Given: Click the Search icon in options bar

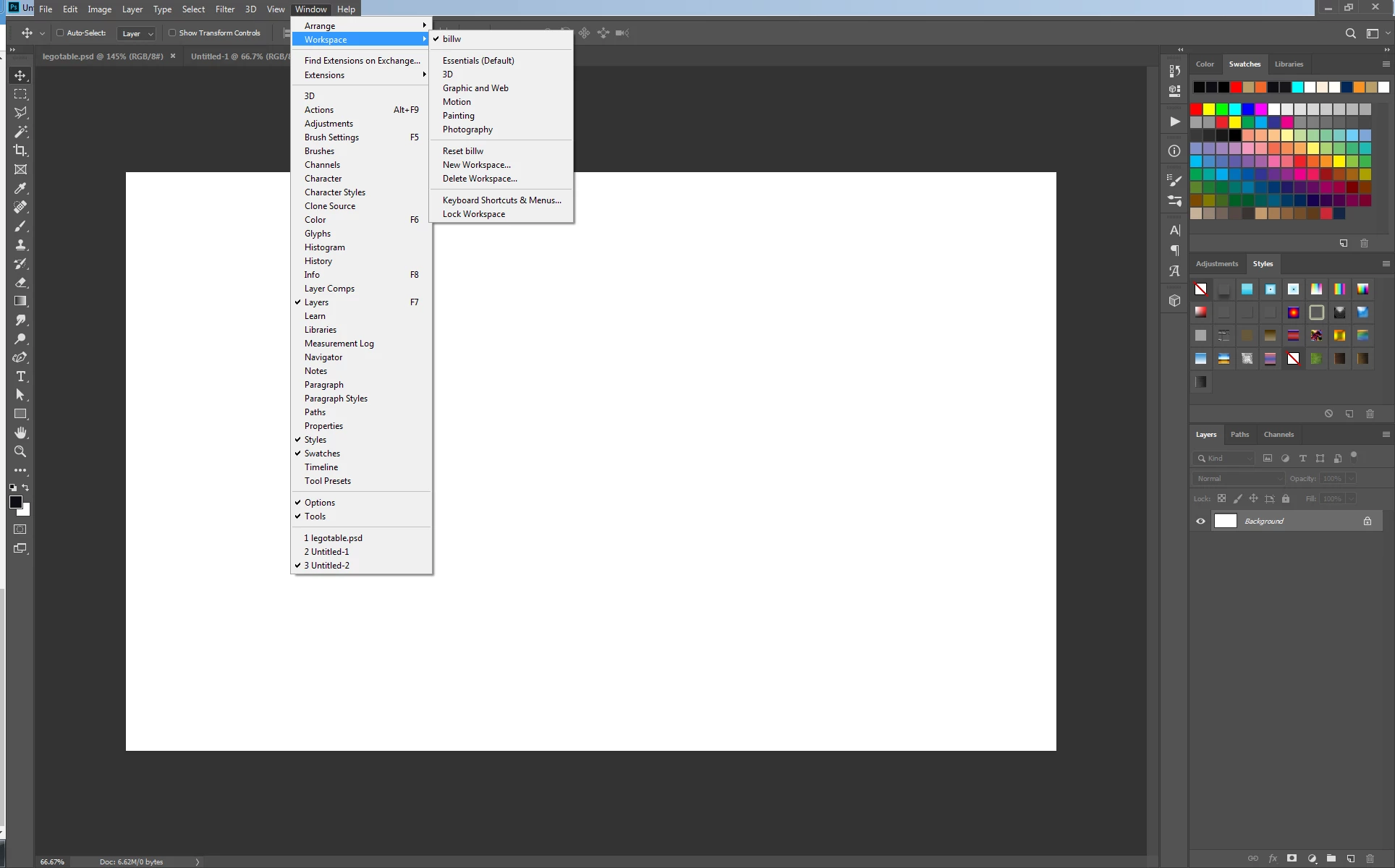Looking at the screenshot, I should (1350, 33).
